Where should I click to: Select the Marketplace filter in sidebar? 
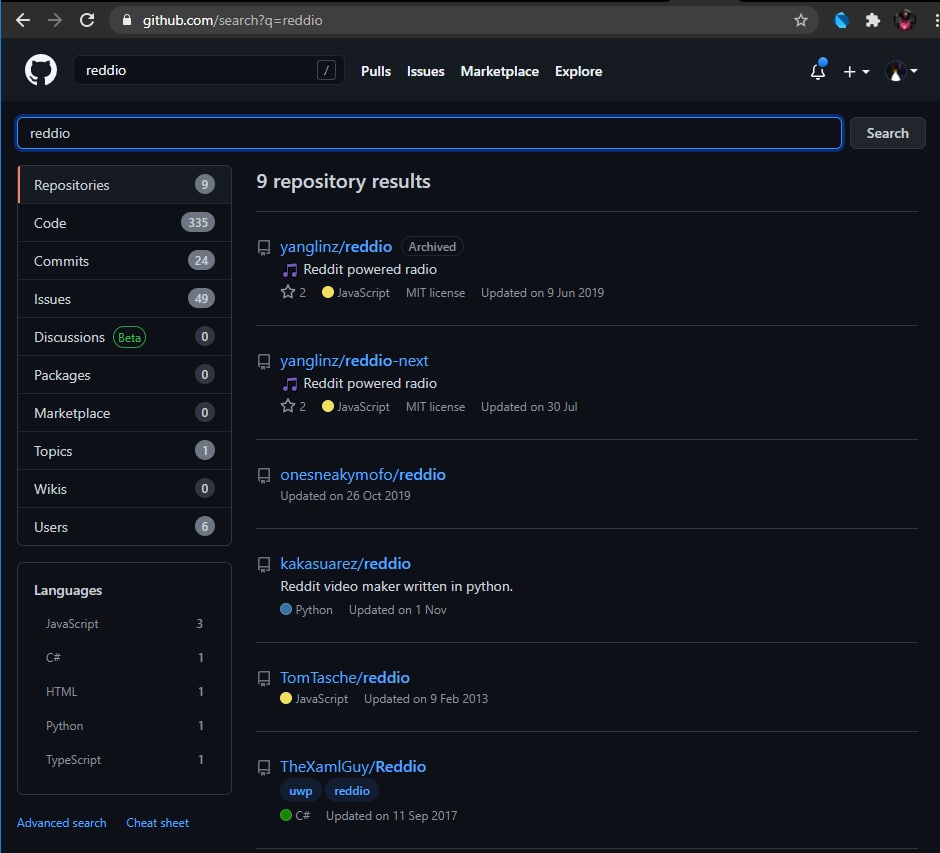point(125,413)
